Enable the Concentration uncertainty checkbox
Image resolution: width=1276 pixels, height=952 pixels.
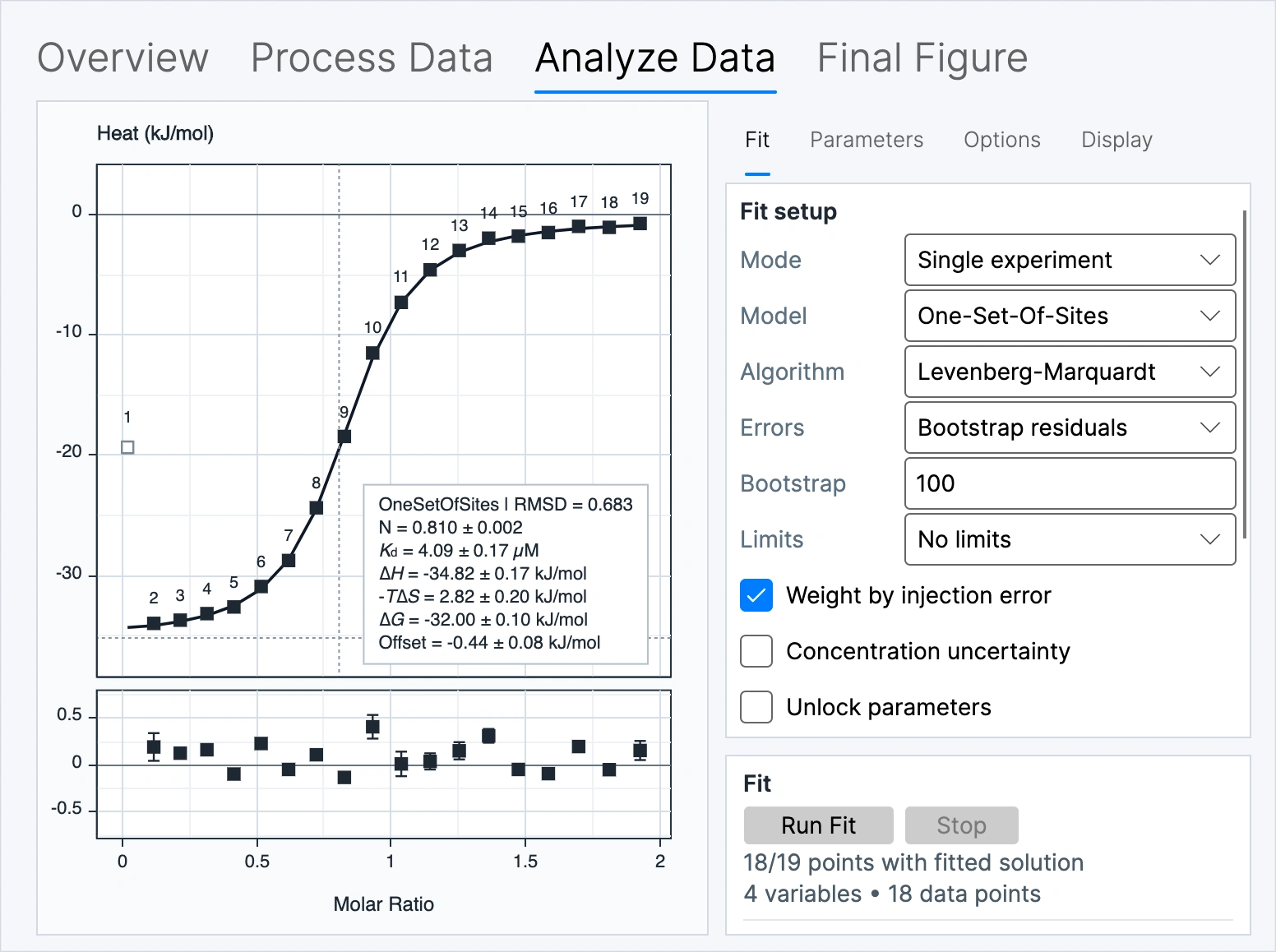pyautogui.click(x=756, y=651)
